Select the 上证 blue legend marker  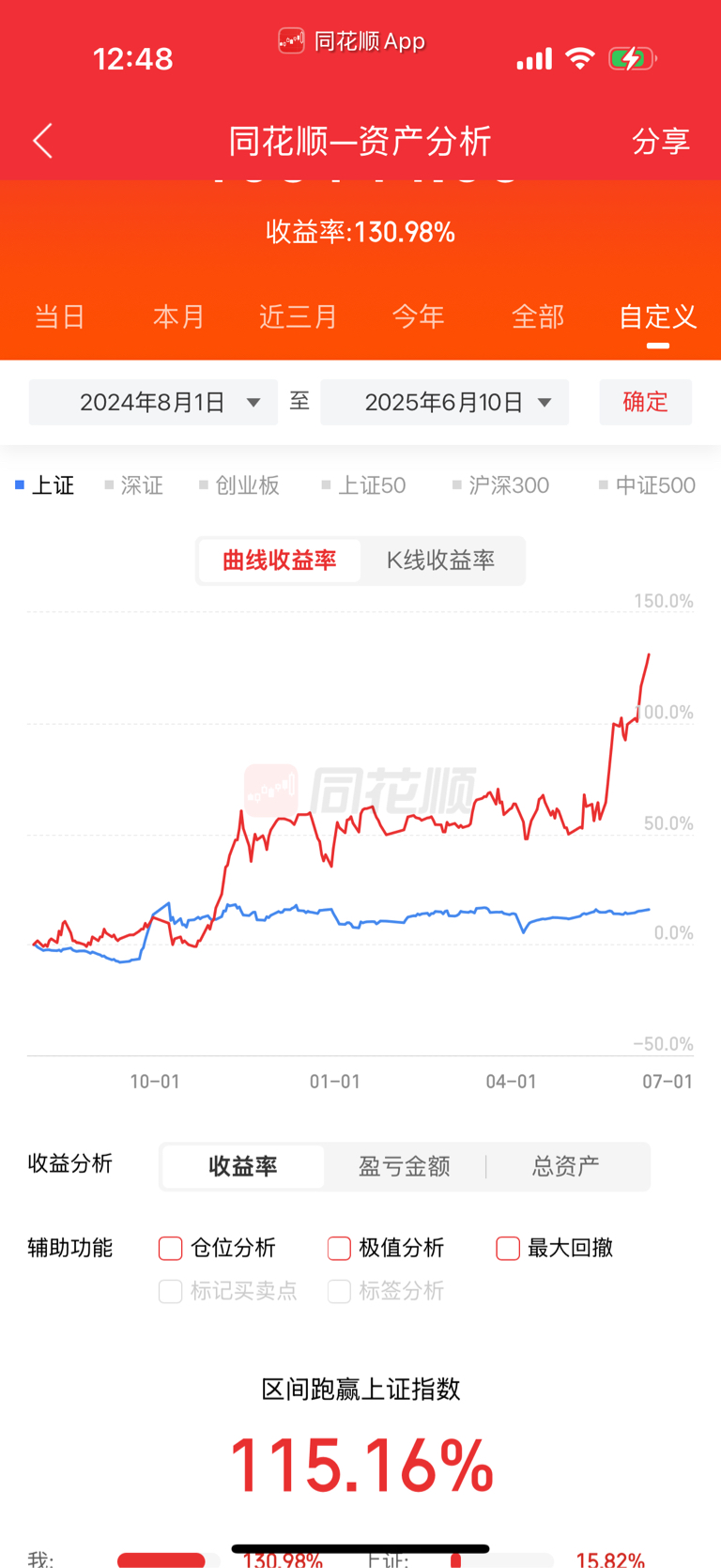pyautogui.click(x=20, y=485)
